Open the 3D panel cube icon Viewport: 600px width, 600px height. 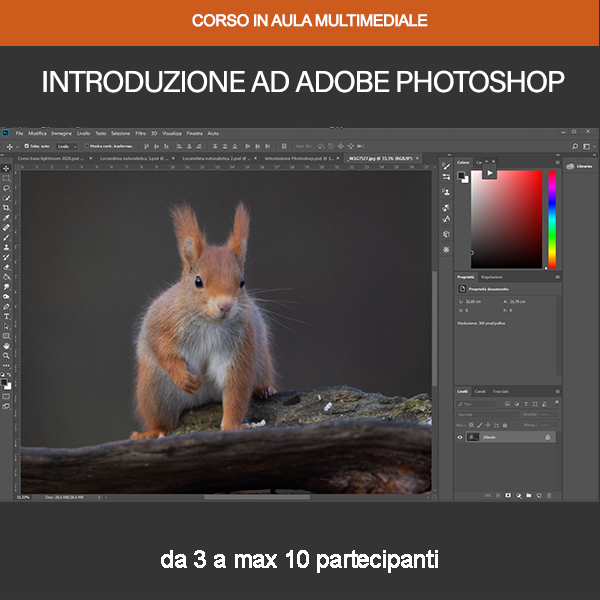coord(446,234)
